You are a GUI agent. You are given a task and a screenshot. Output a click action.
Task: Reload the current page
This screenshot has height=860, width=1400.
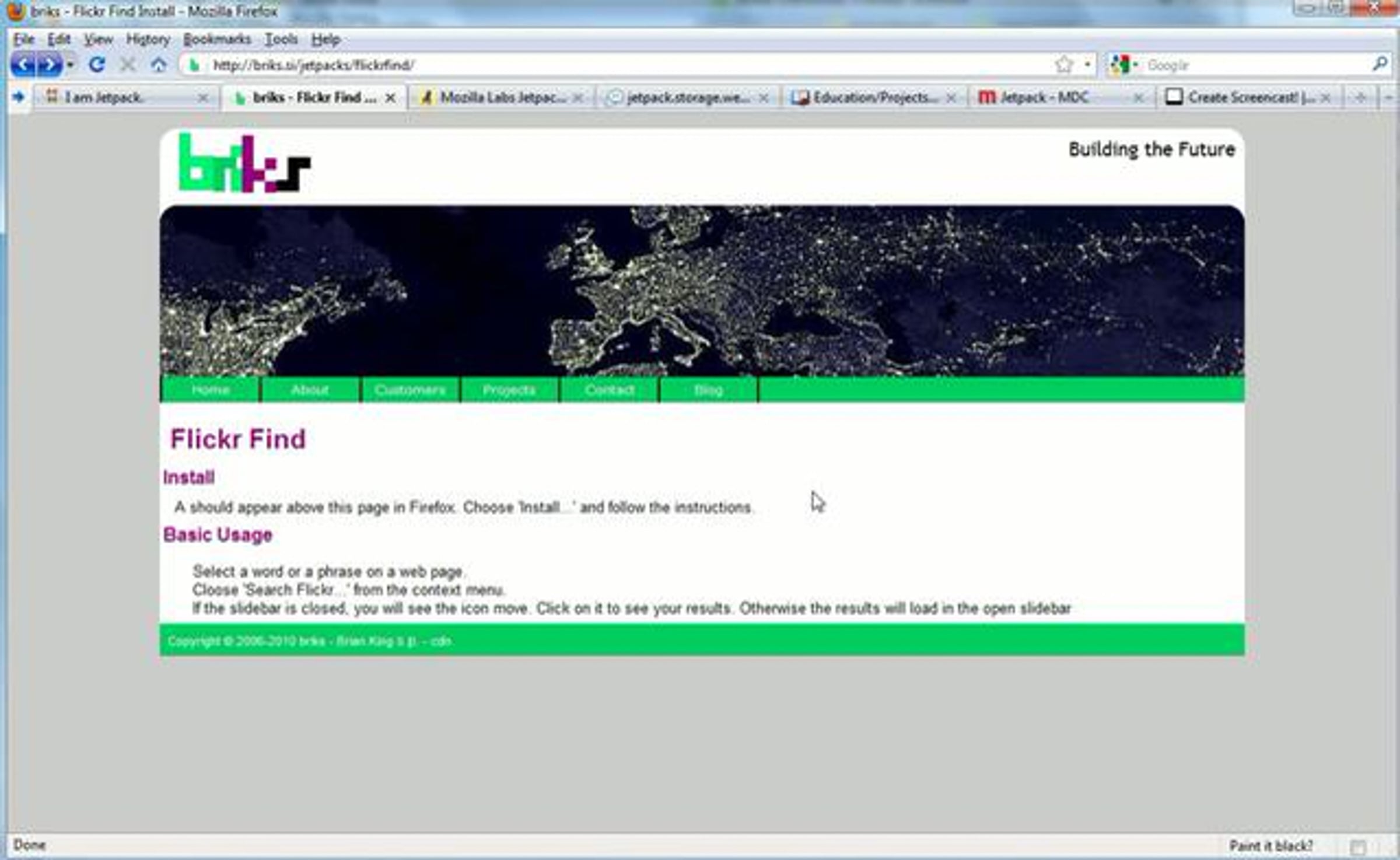pos(97,64)
